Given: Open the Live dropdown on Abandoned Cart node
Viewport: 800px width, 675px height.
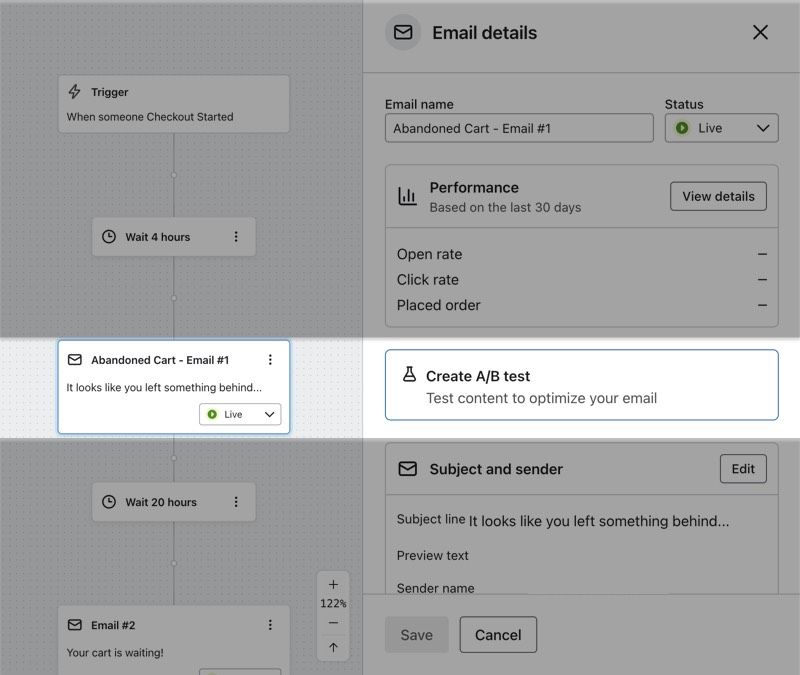Looking at the screenshot, I should point(240,413).
